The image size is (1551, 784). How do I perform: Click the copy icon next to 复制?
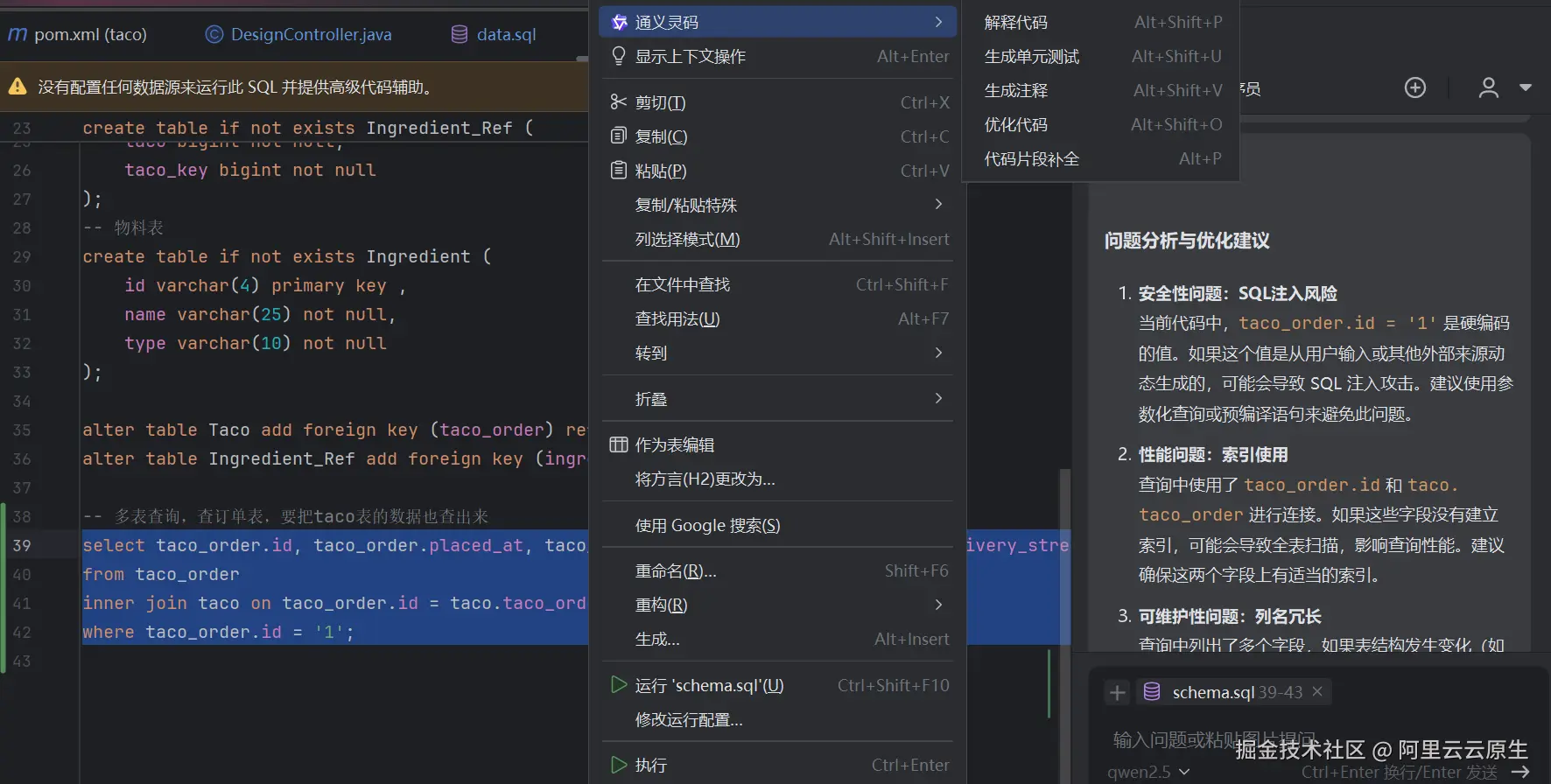[619, 136]
